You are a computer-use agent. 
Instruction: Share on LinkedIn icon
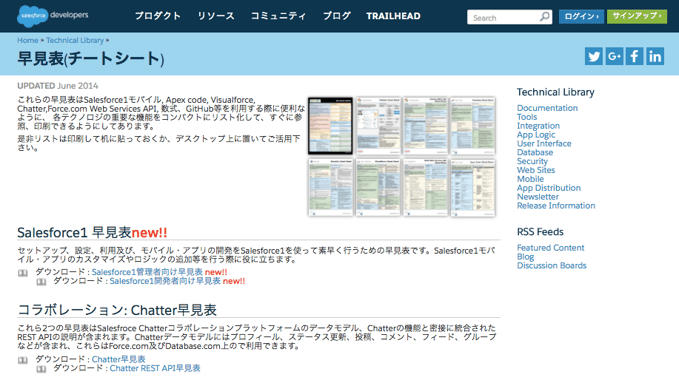click(655, 56)
